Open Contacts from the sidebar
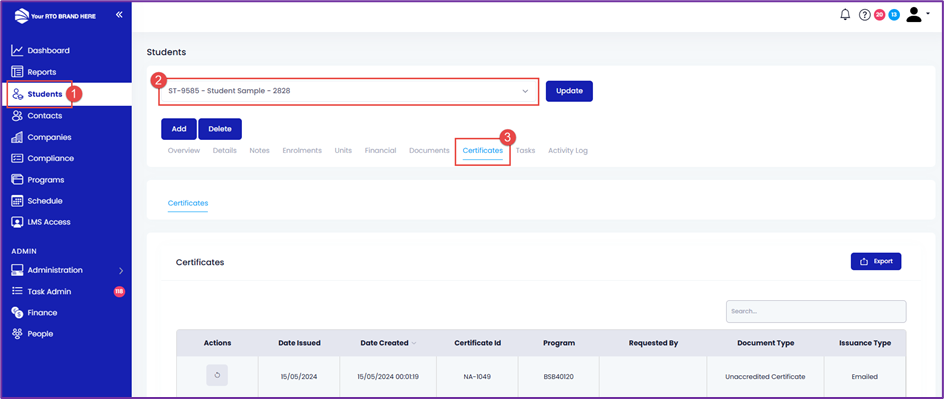944x399 pixels. pyautogui.click(x=45, y=116)
